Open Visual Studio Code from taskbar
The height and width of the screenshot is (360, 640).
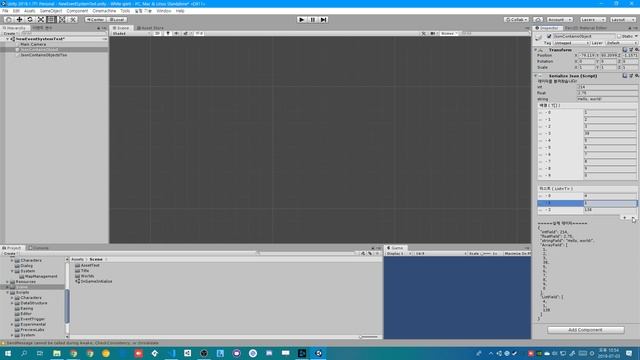tap(171, 353)
